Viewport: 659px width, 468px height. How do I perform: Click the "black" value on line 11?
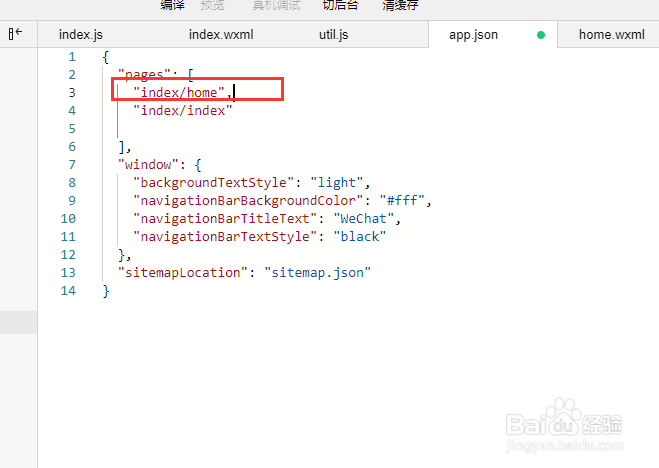359,237
